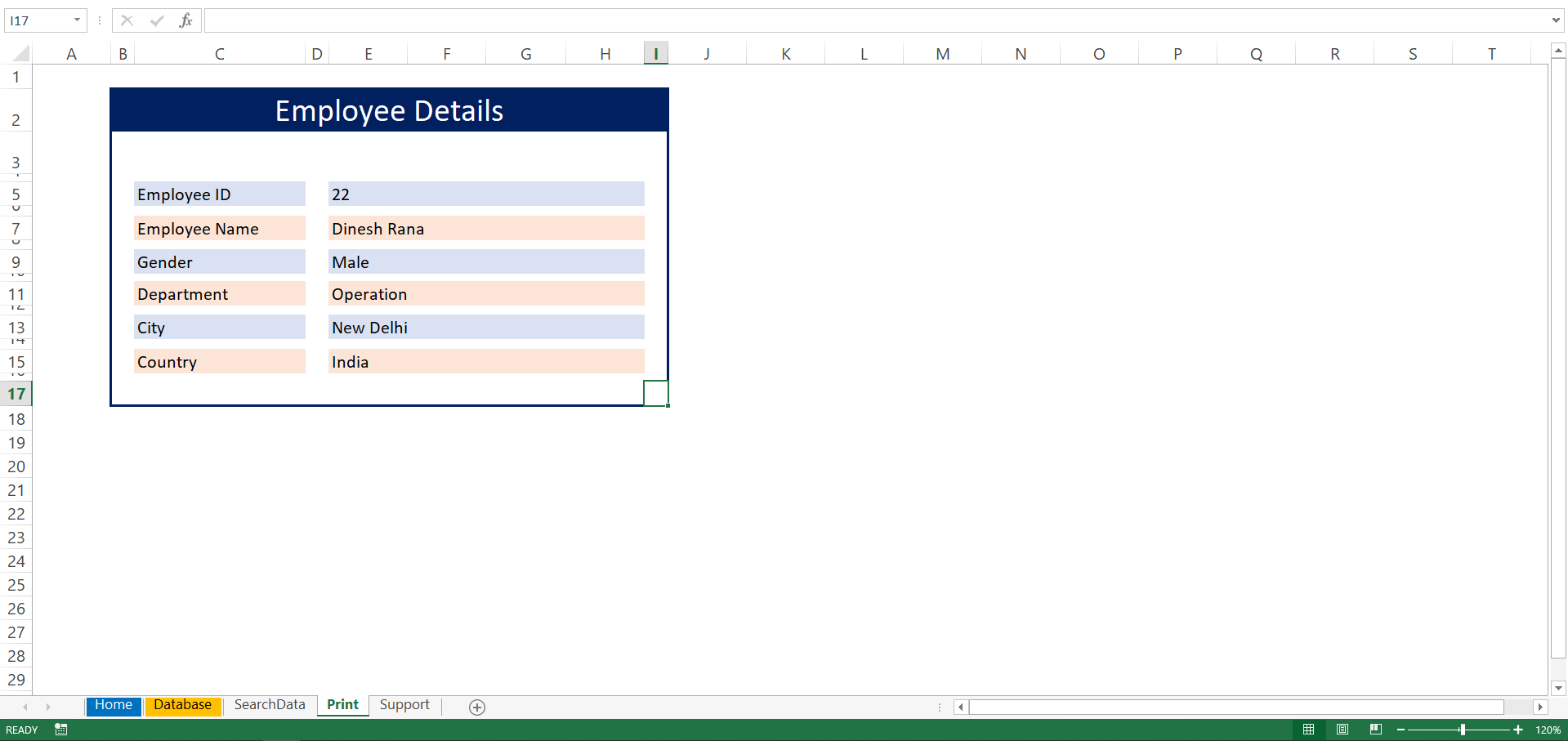Expand the formula bar chevron
Viewport: 1568px width, 741px height.
[1556, 20]
